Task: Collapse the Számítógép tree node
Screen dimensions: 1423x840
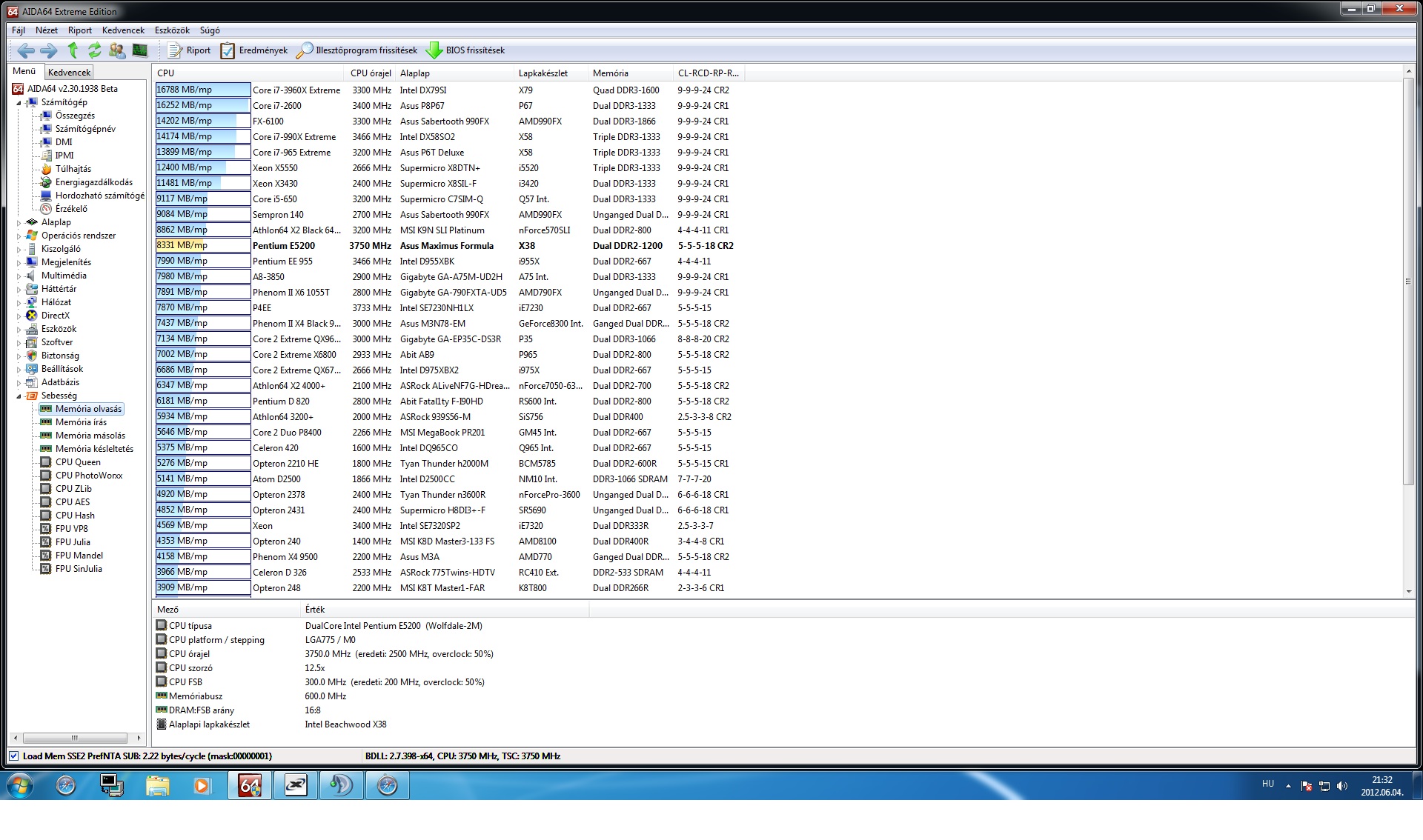Action: (x=19, y=103)
